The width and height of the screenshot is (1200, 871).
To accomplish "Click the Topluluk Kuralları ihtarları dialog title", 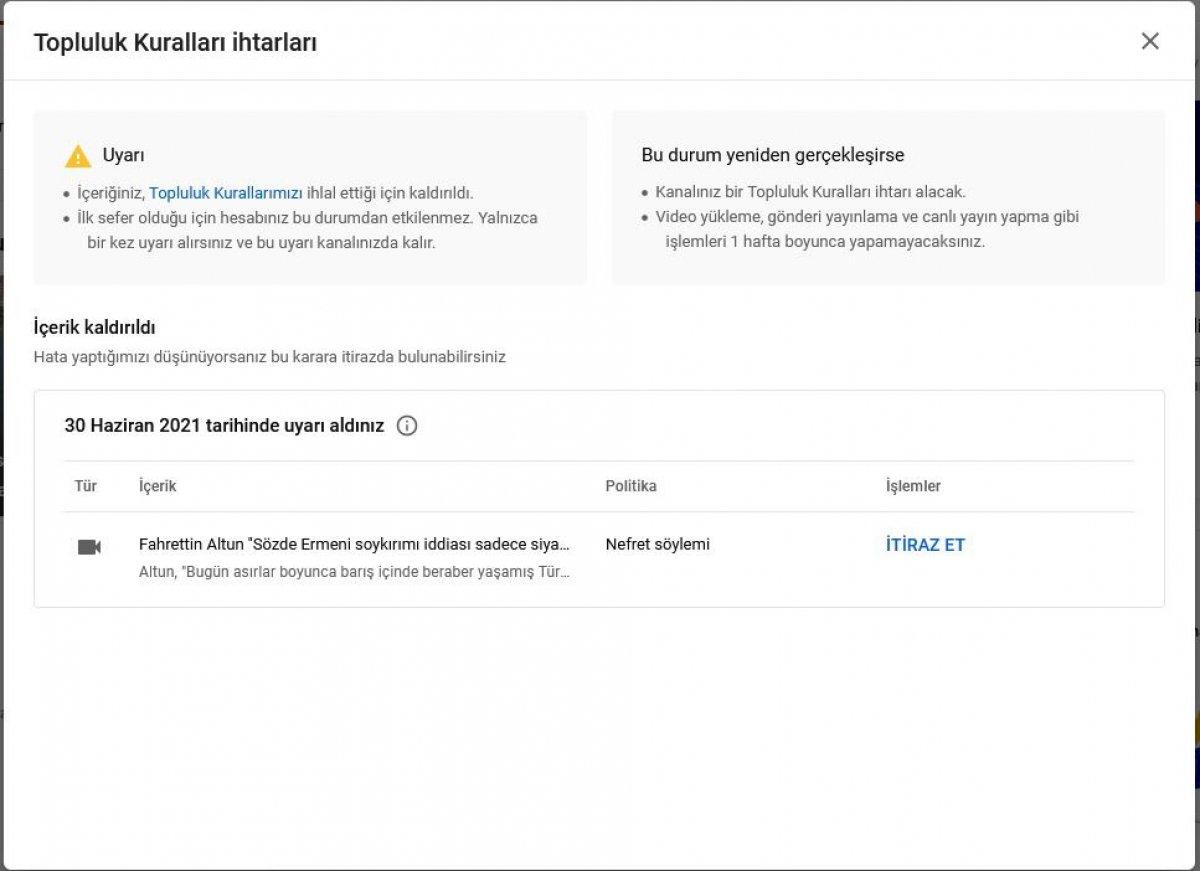I will point(176,42).
